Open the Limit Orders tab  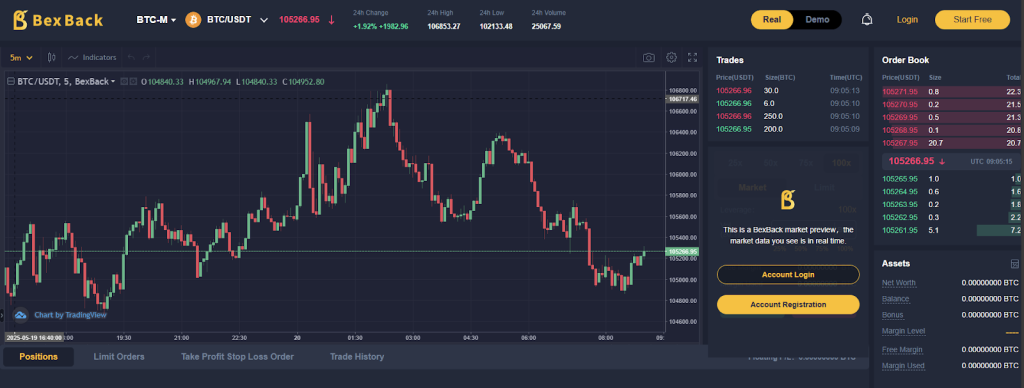(x=119, y=357)
